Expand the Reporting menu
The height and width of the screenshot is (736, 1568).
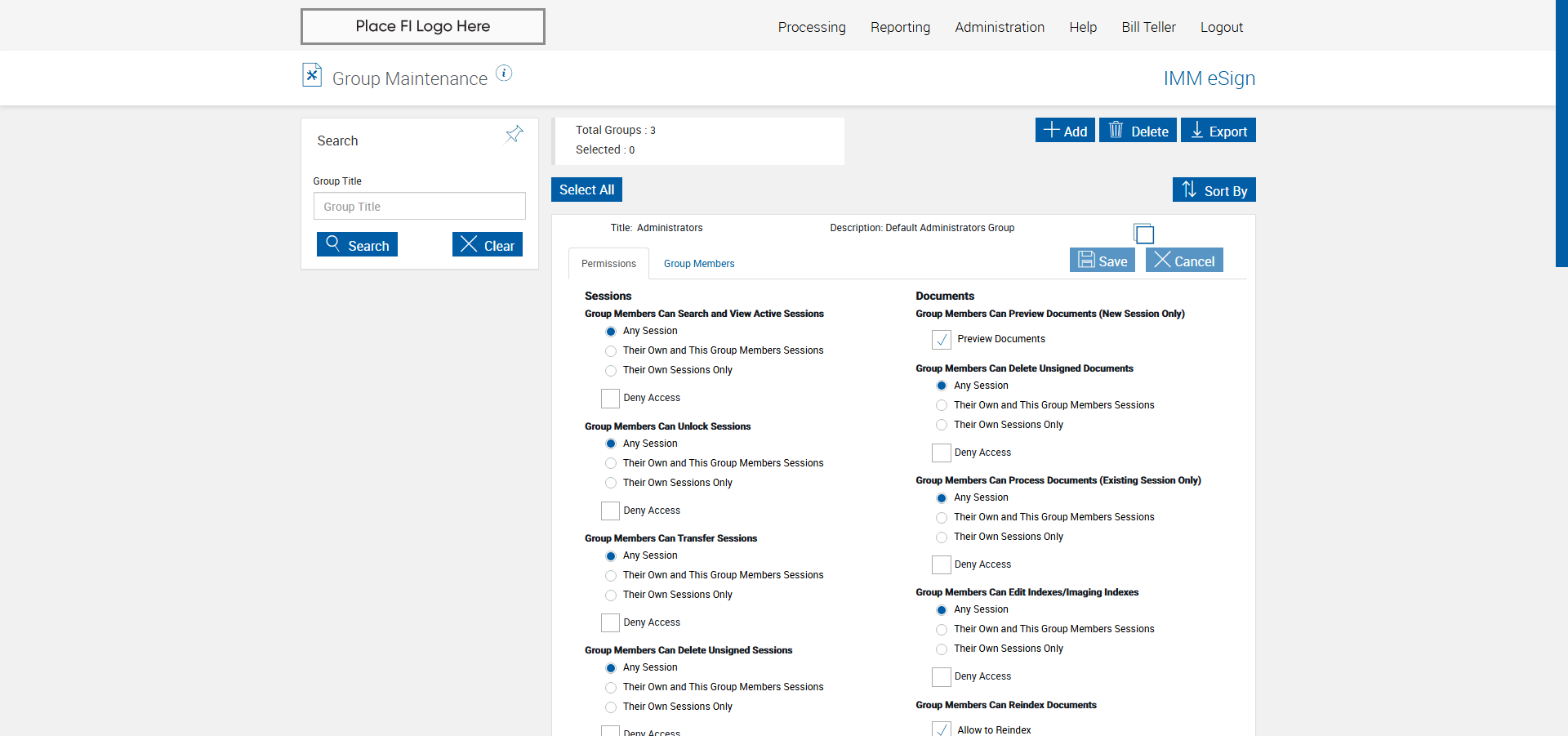[900, 27]
